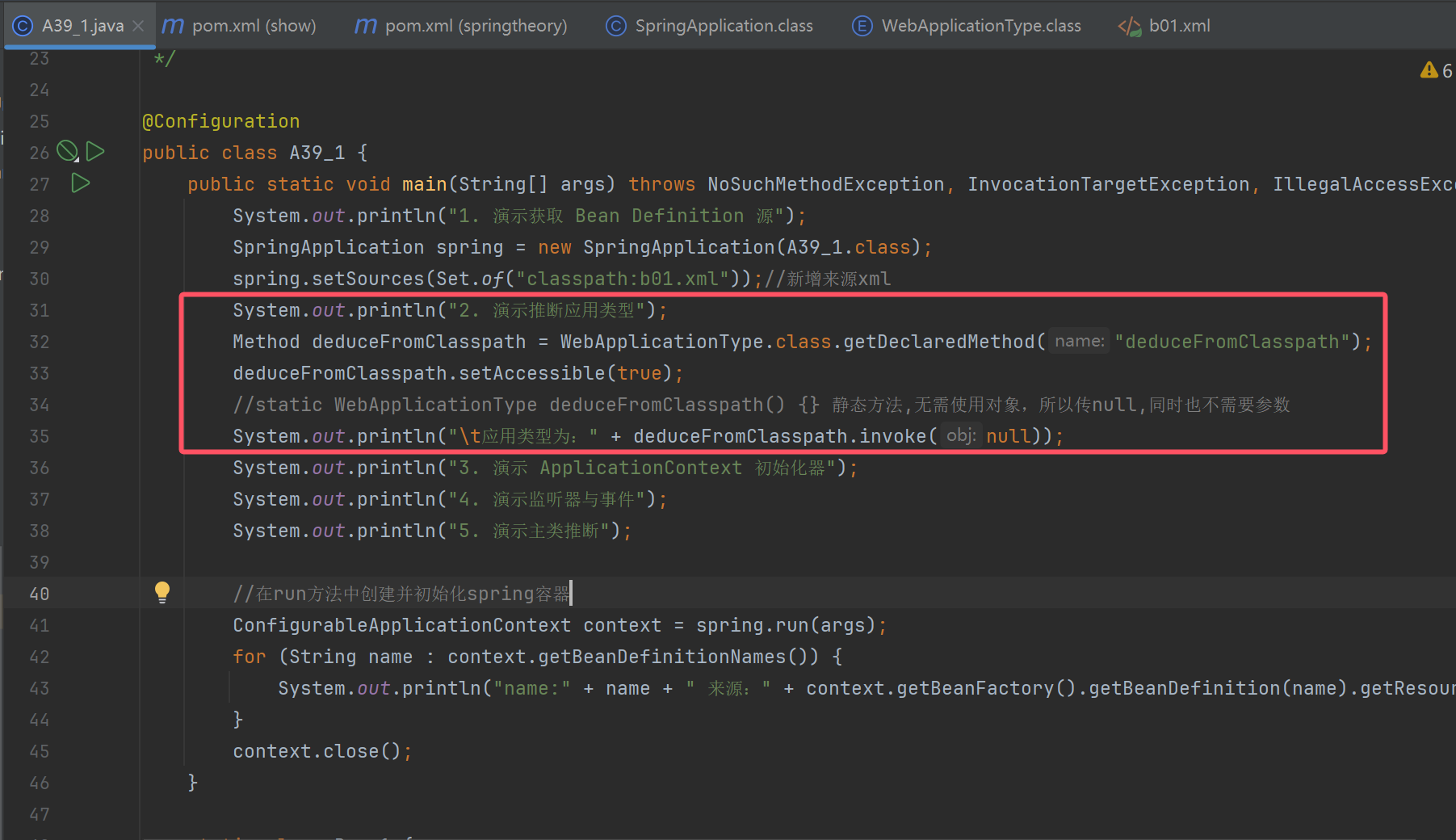Image resolution: width=1456 pixels, height=840 pixels.
Task: Place cursor at end of line 40 comment
Action: (570, 594)
